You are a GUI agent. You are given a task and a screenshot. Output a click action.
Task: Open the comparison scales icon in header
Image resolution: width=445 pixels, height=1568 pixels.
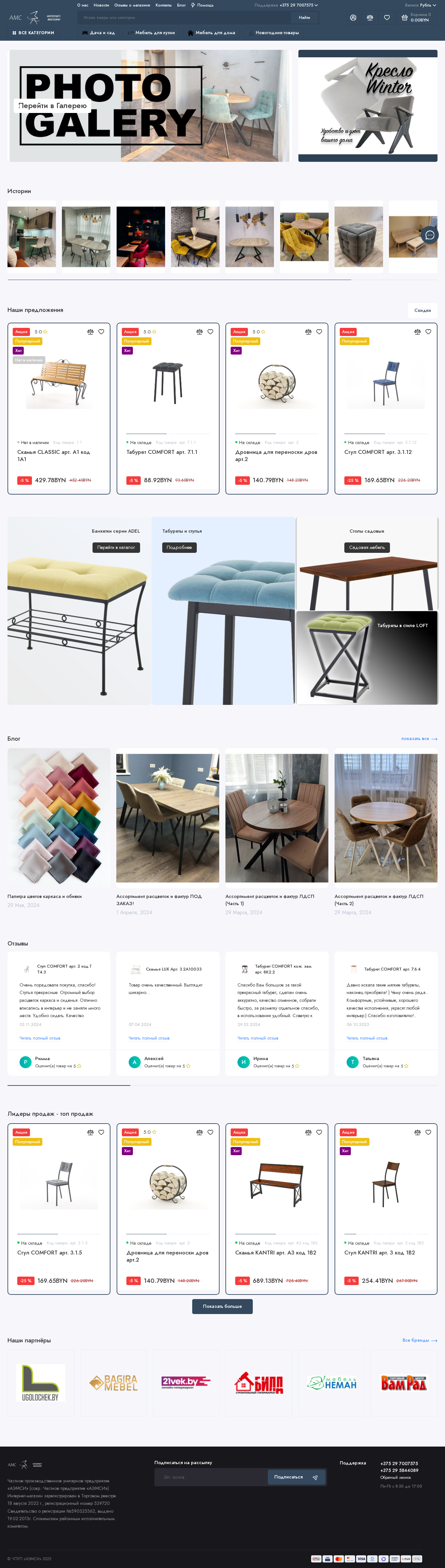pyautogui.click(x=369, y=18)
